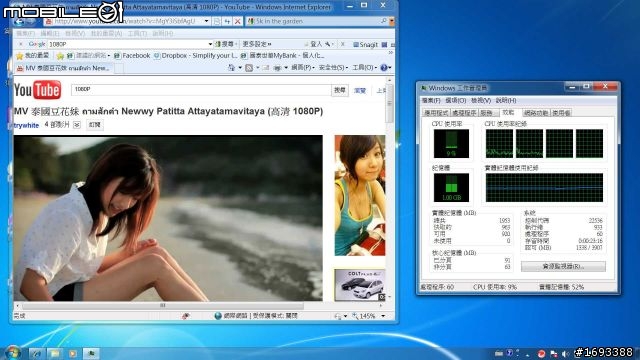Image resolution: width=640 pixels, height=360 pixels.
Task: Open the Facebook favorites bar link
Action: click(132, 56)
